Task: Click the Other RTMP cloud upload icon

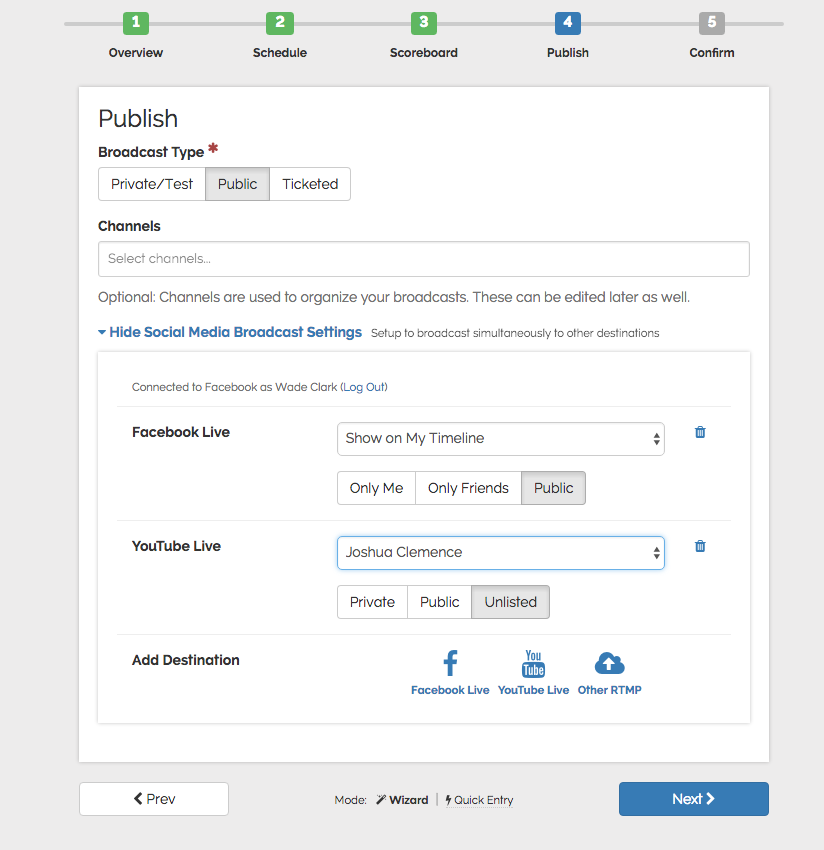Action: coord(609,663)
